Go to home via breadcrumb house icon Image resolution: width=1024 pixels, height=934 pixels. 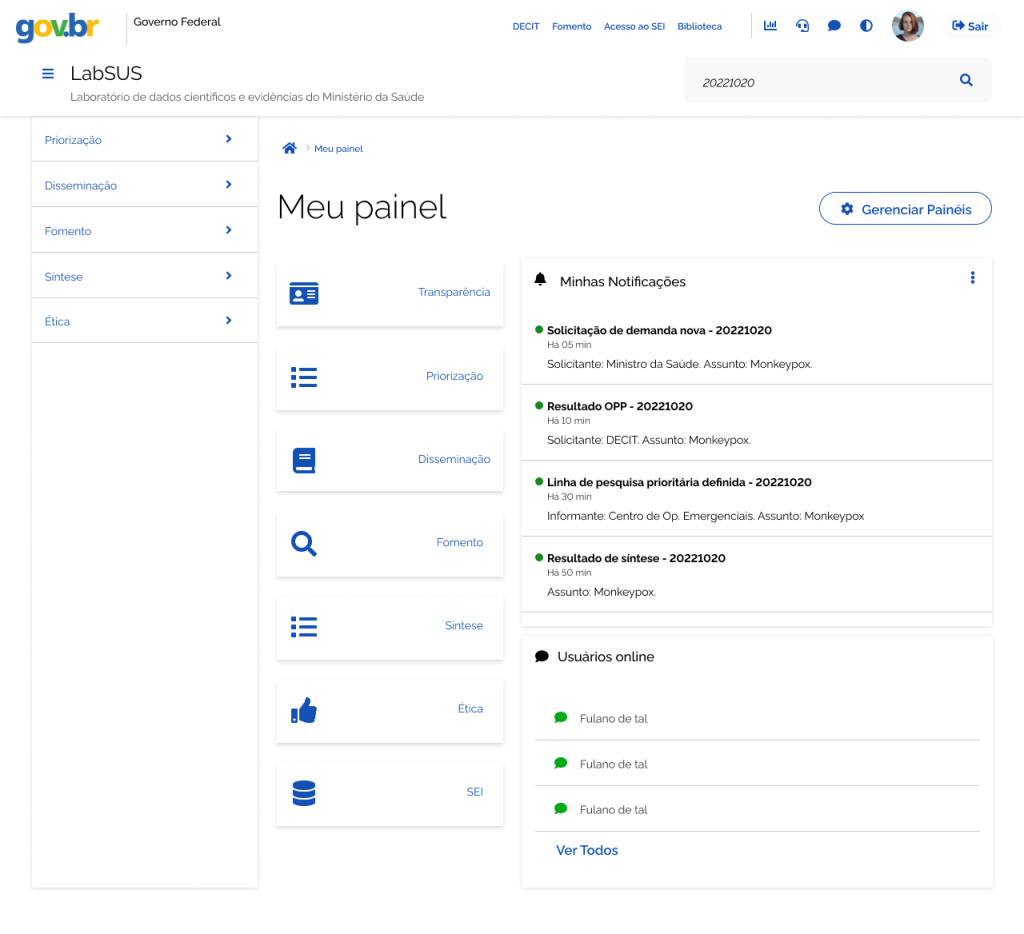(x=289, y=148)
